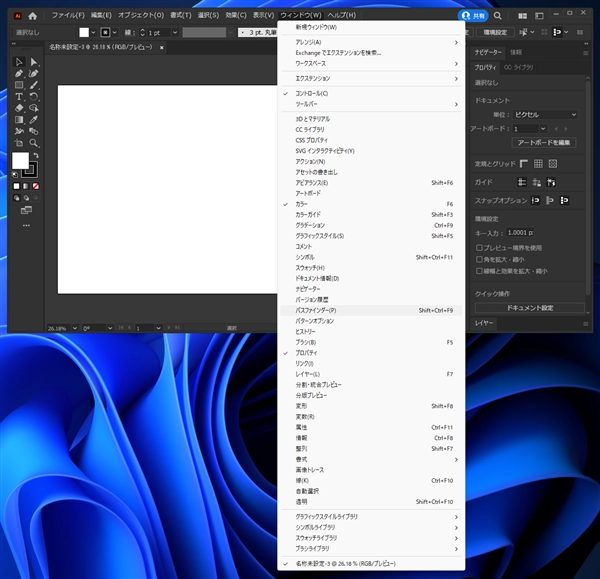Viewport: 600px width, 579px height.
Task: Select the Selection tool (black arrow)
Action: (19, 62)
